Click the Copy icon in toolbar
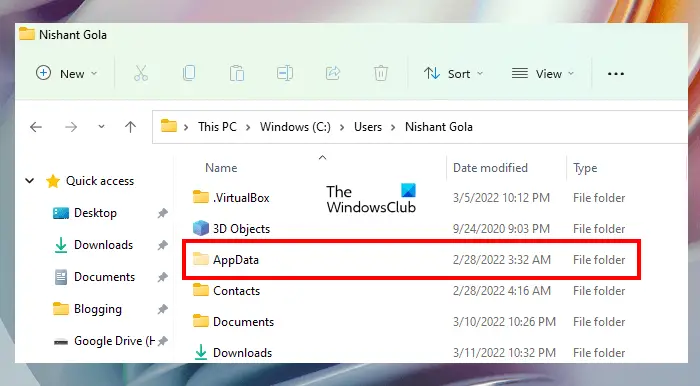Screen dimensions: 700x386 pyautogui.click(x=189, y=73)
